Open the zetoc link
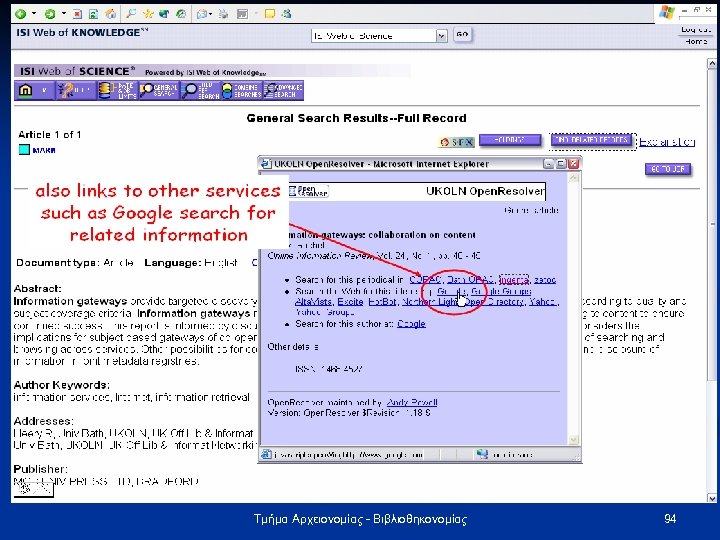720x540 pixels. (x=545, y=279)
